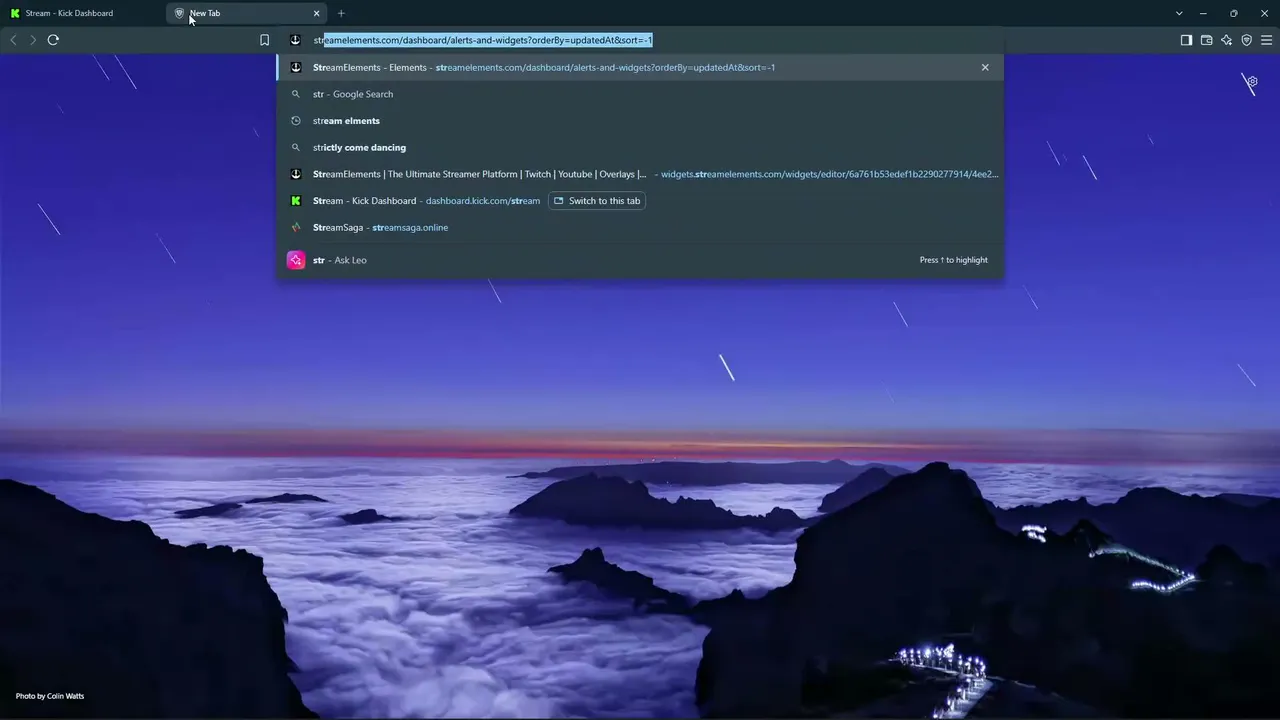
Task: Open the 'Photo by Colin Watts' credit link
Action: (50, 696)
